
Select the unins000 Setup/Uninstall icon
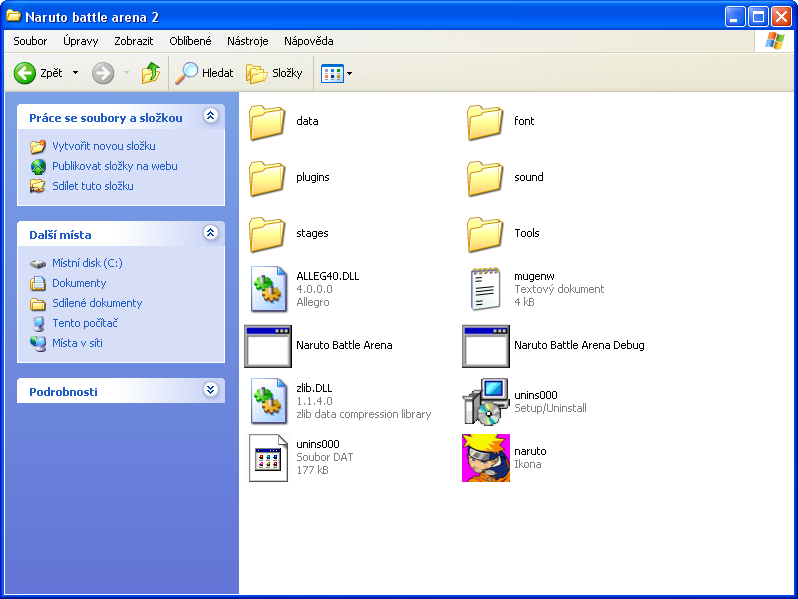tap(486, 402)
